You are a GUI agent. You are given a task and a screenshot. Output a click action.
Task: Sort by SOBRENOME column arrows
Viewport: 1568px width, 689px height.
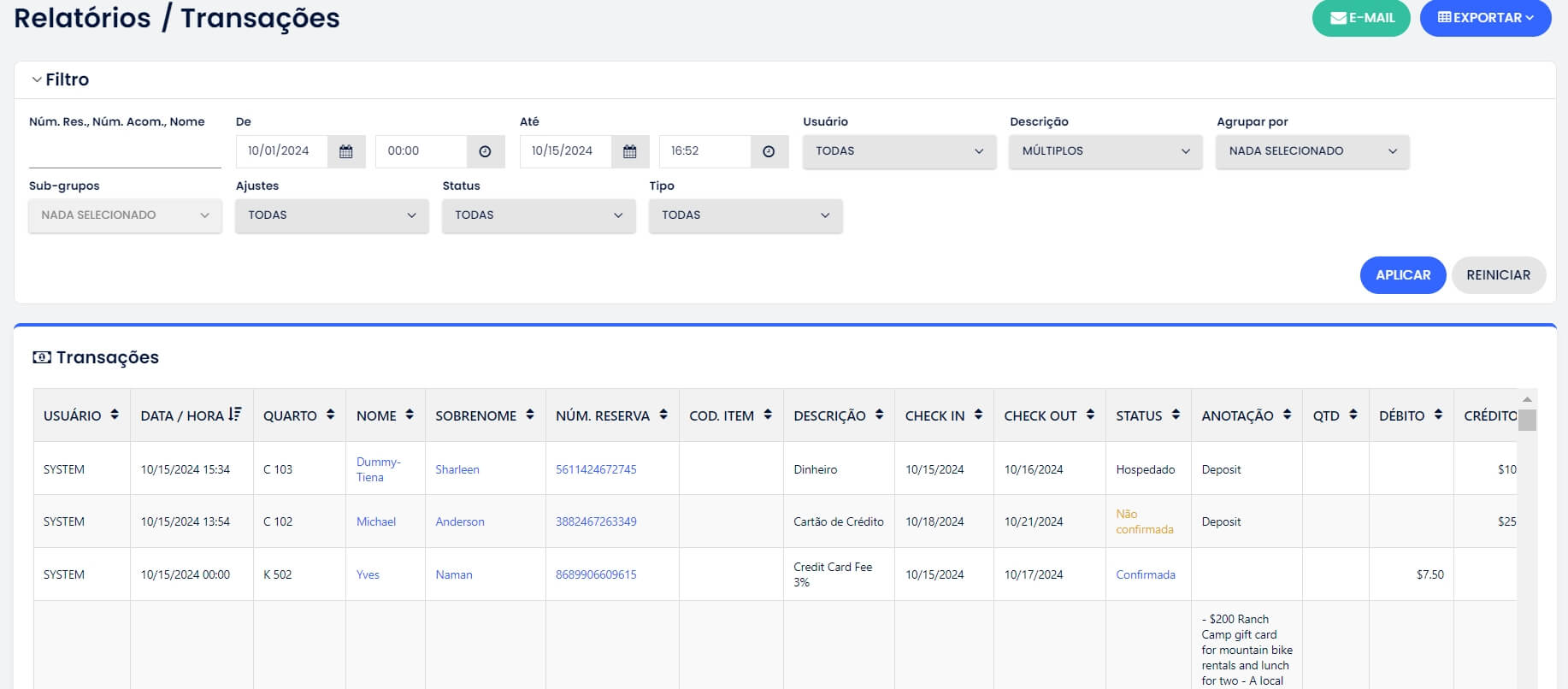[x=530, y=415]
